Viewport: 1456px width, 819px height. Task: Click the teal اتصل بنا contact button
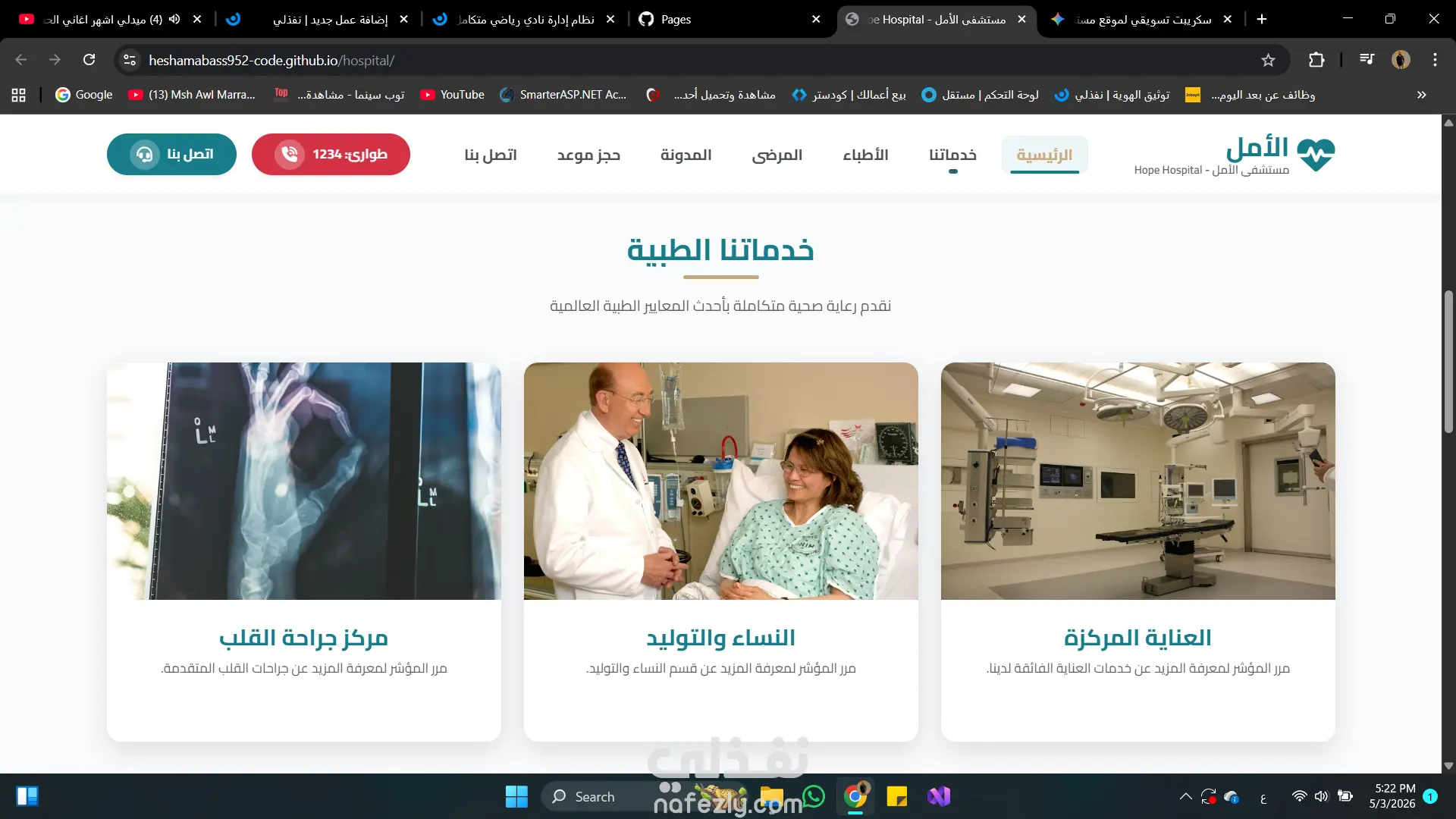(x=171, y=154)
